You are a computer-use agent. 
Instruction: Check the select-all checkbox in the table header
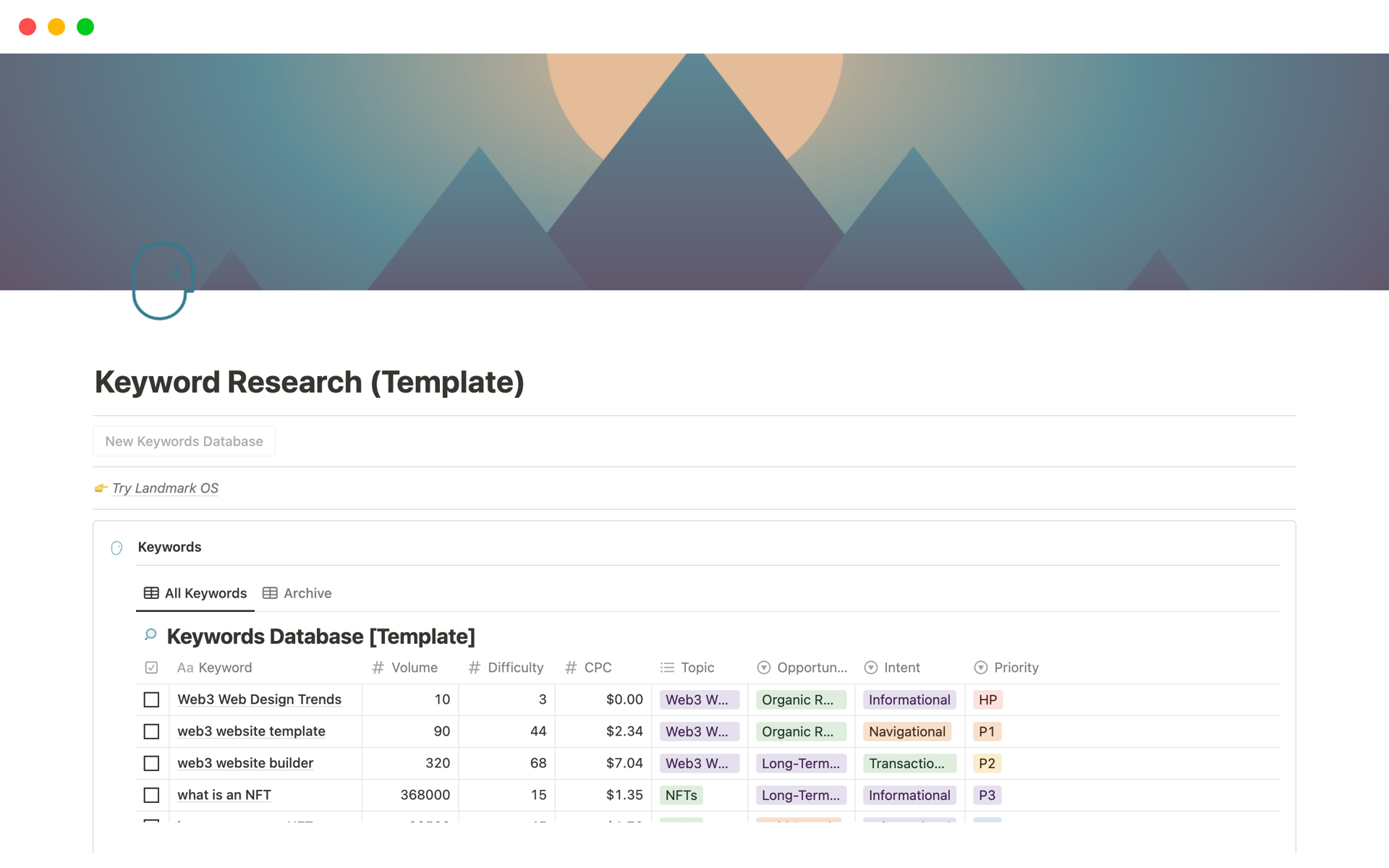point(151,667)
